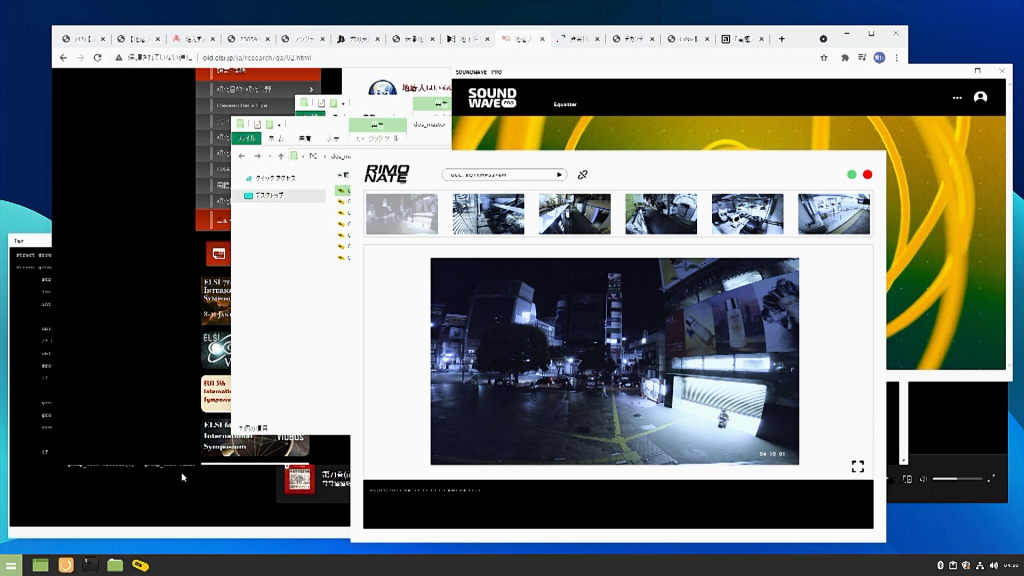1024x576 pixels.
Task: Open Soundwave Pro three-dots menu
Action: point(957,97)
